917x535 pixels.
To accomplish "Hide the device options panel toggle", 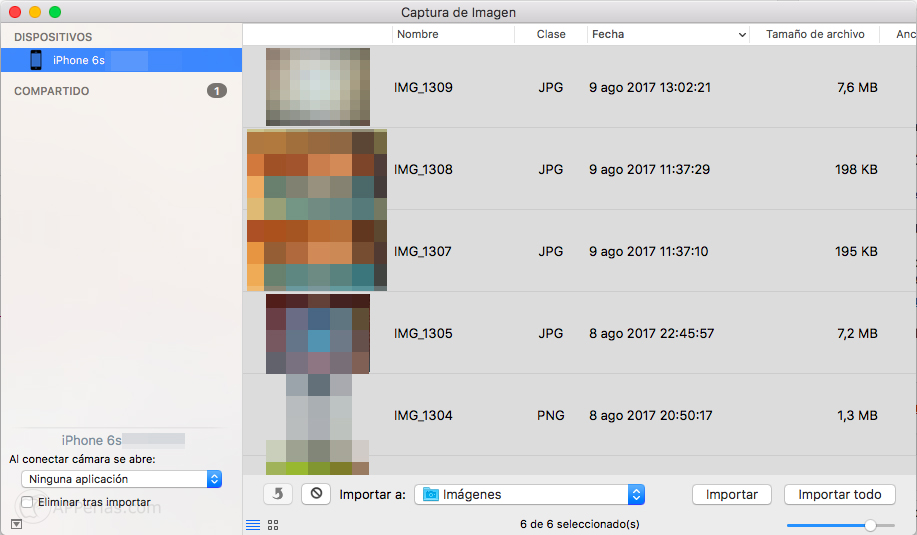I will pyautogui.click(x=16, y=524).
